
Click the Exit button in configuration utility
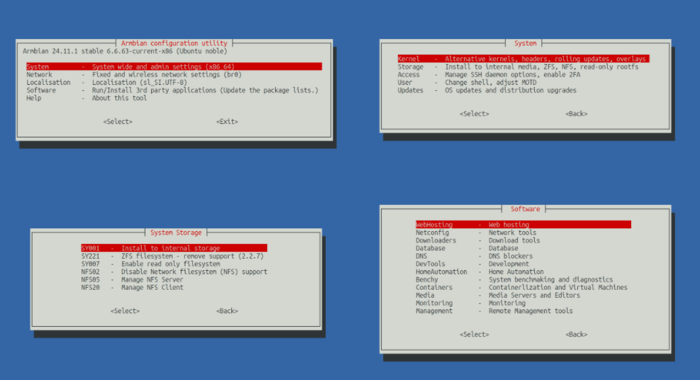click(227, 121)
